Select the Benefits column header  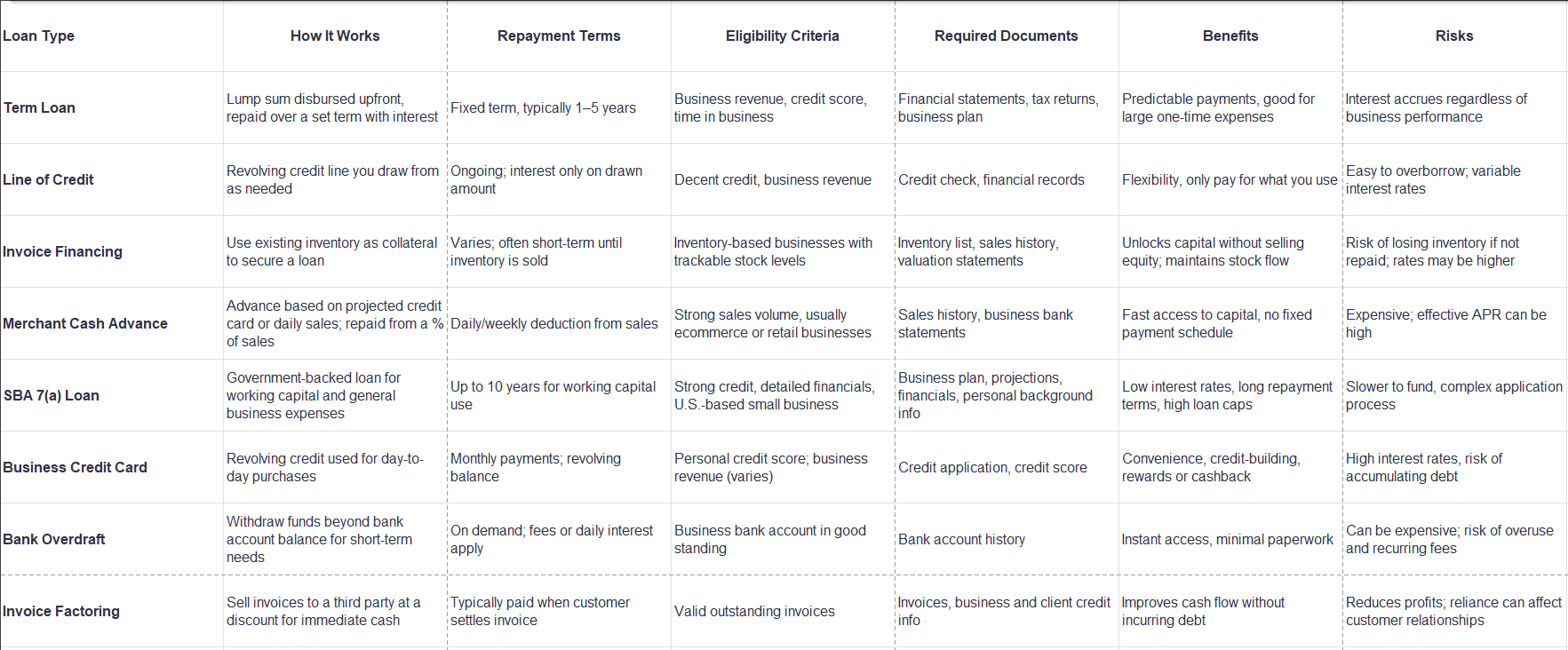(1230, 36)
